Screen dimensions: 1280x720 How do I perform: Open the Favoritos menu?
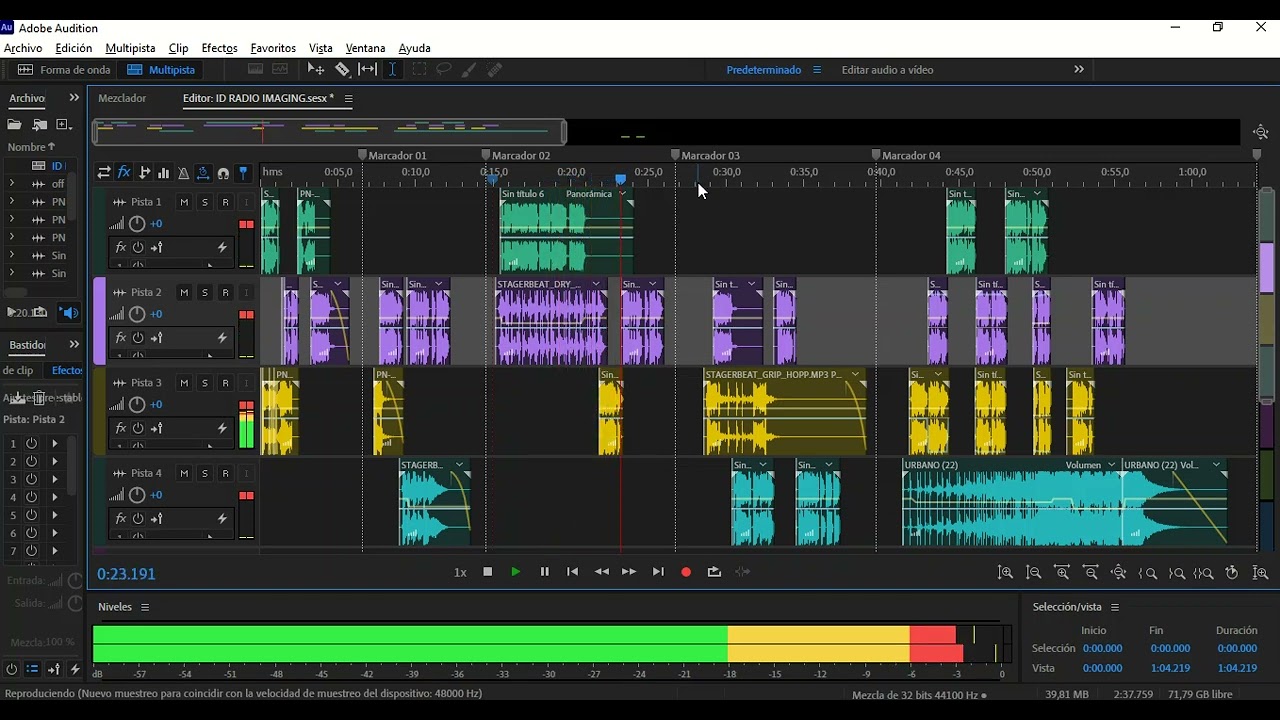(273, 48)
